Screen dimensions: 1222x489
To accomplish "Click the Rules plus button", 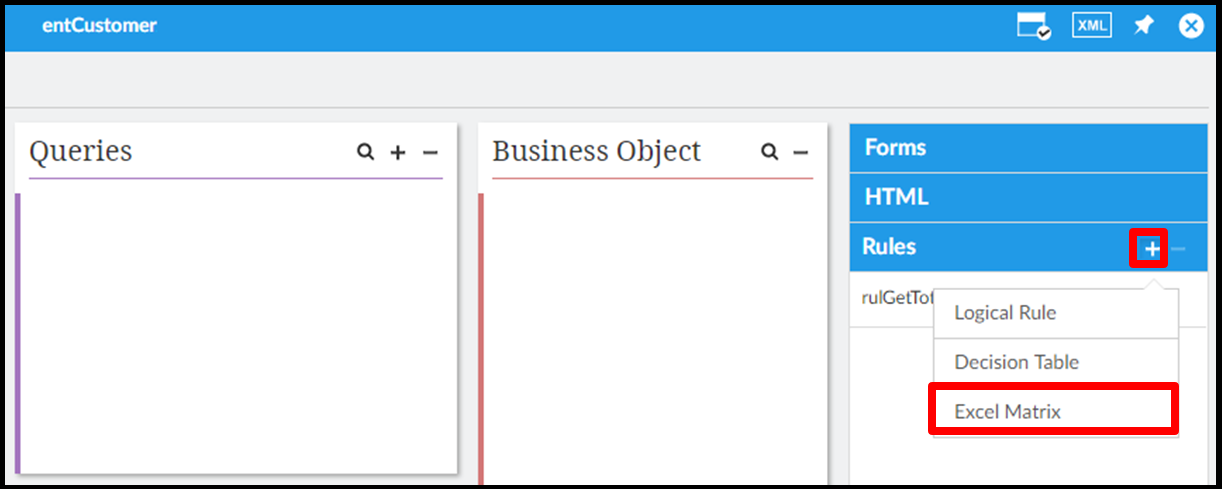I will (1152, 248).
